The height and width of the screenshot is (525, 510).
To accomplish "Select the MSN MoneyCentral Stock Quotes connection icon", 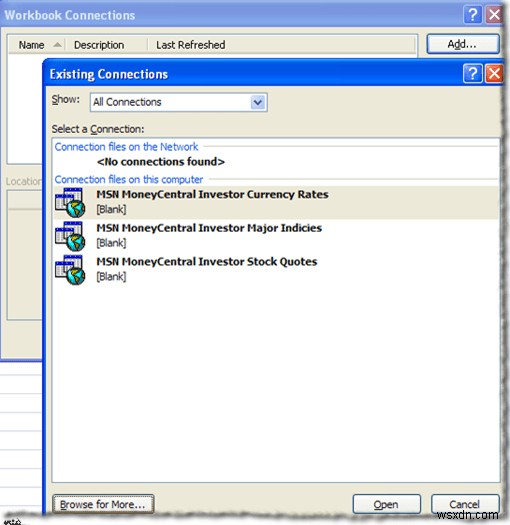I will pos(70,270).
